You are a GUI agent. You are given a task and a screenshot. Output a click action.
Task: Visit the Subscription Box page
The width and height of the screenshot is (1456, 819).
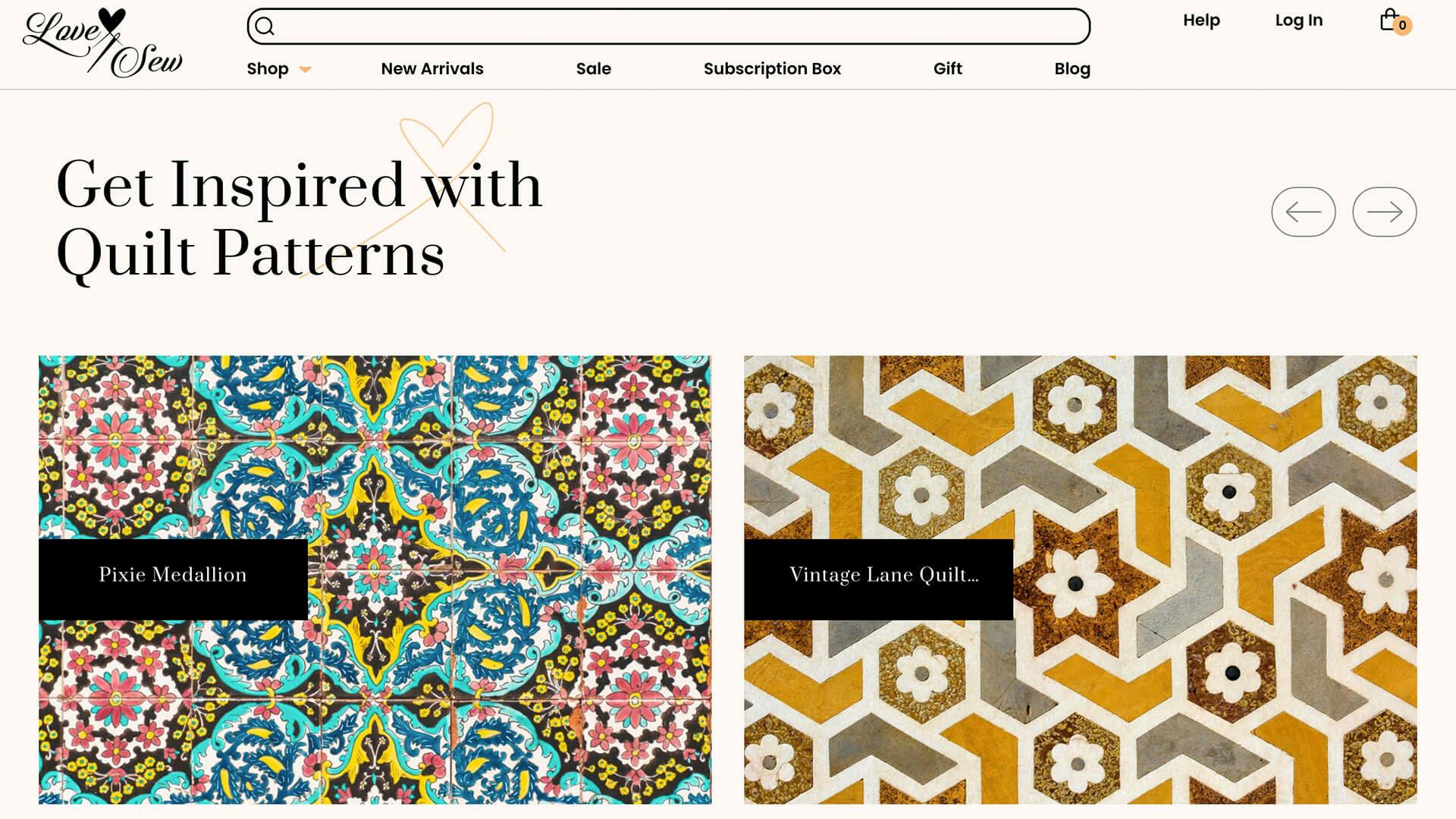click(772, 69)
